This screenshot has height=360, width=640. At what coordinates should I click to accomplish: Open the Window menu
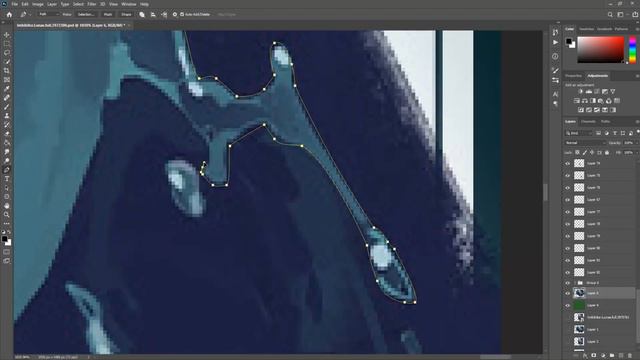(x=129, y=4)
